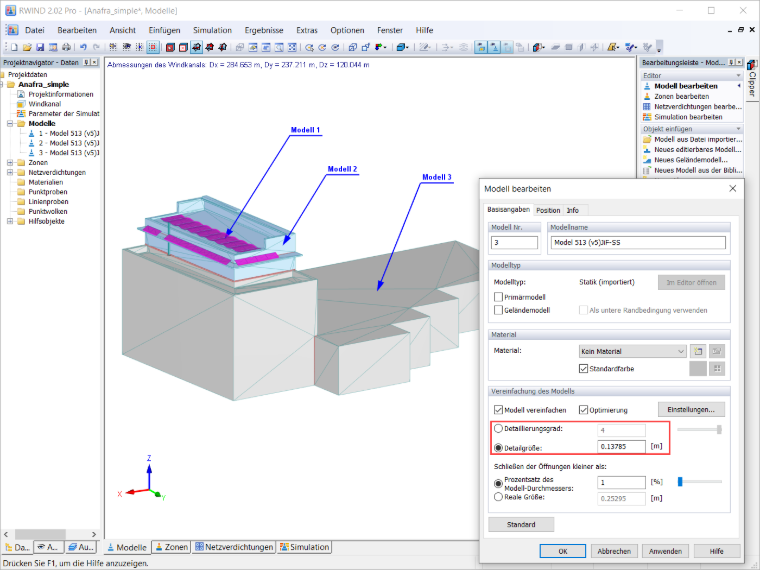Expand the Hilfsobjekte tree node
The image size is (760, 570).
10,221
